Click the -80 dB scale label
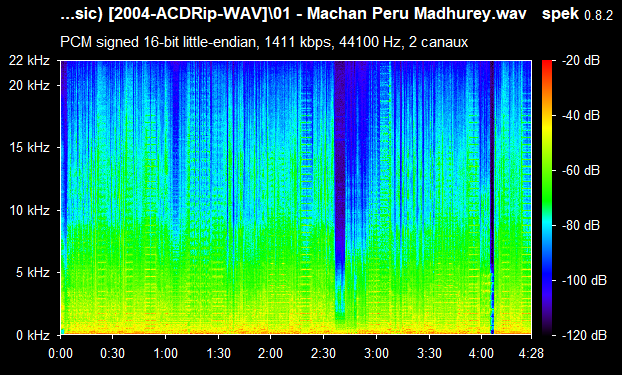 click(x=581, y=225)
